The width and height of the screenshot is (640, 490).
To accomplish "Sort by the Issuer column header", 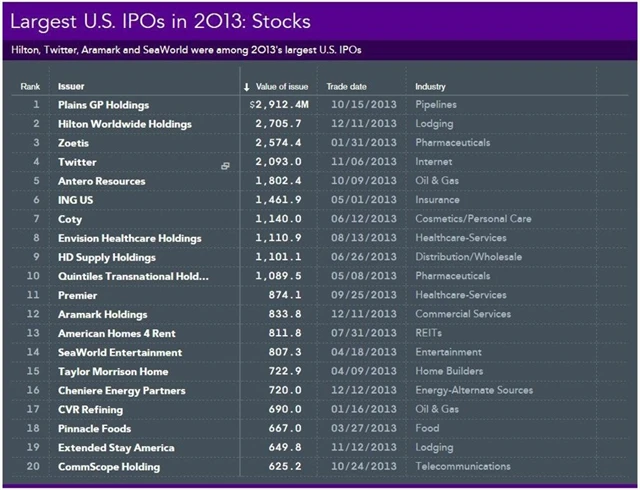I will [x=72, y=86].
